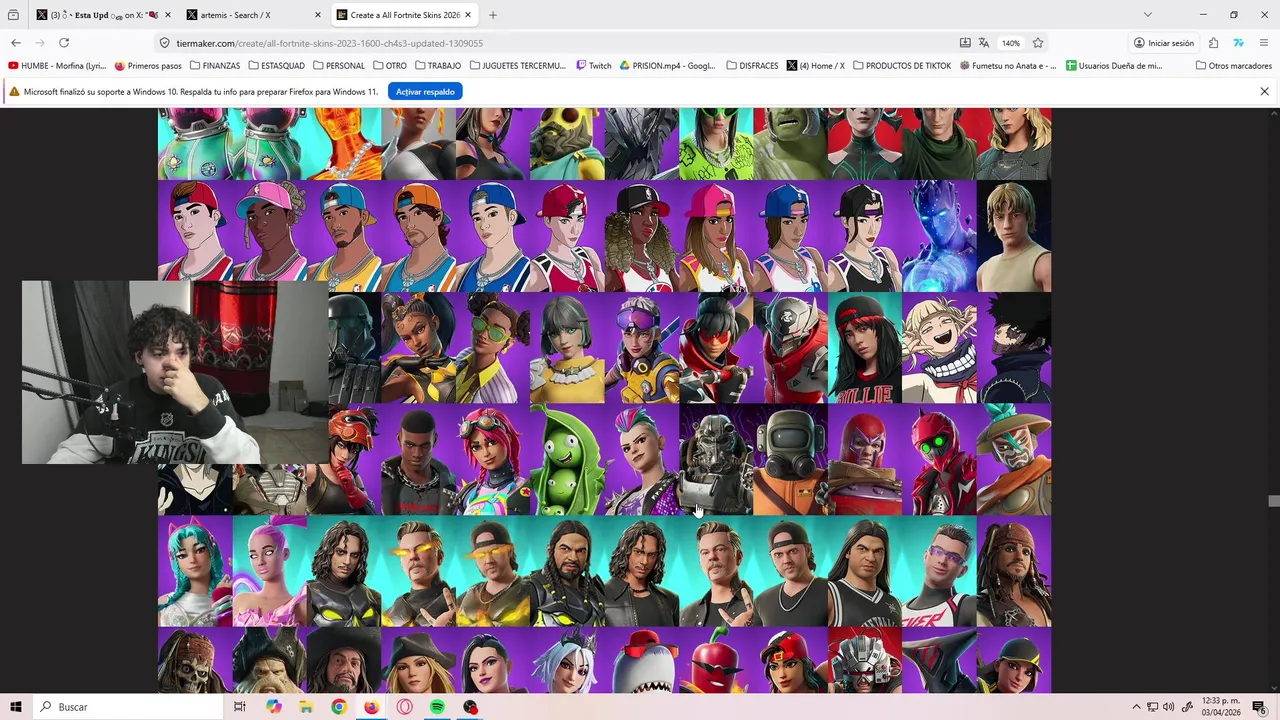Select the Jack Sparrow pirate skin thumbnail

coord(1014,572)
